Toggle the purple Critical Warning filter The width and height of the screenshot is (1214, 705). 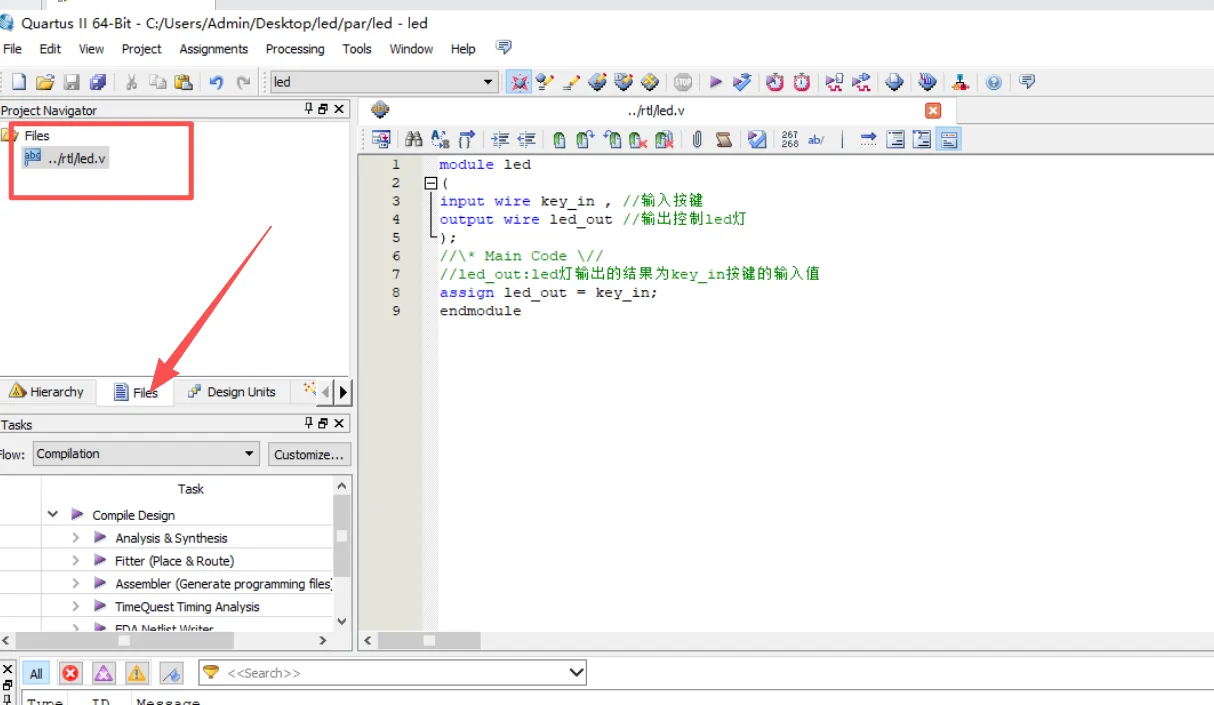click(x=103, y=674)
